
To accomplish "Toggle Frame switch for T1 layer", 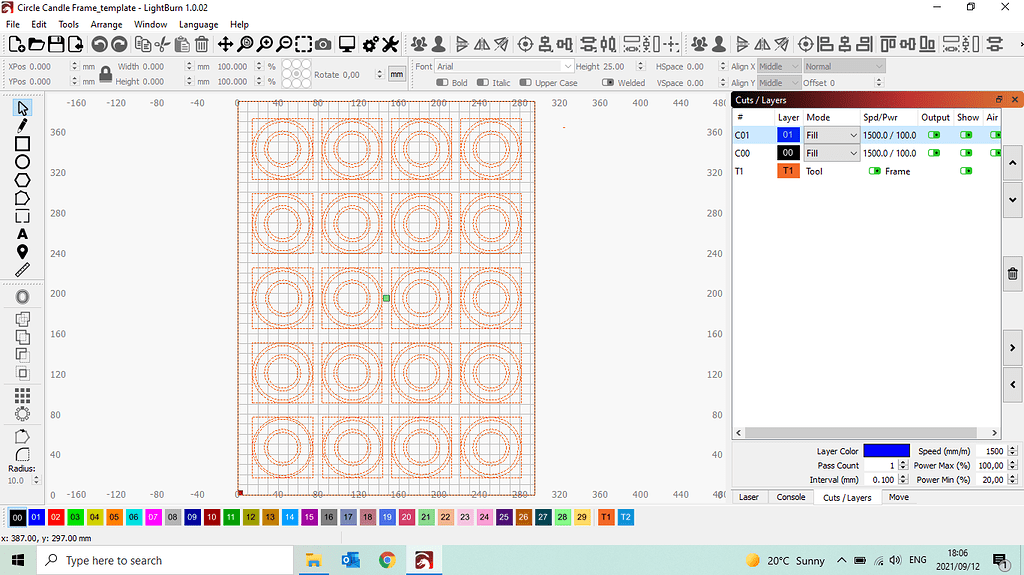I will (x=874, y=171).
